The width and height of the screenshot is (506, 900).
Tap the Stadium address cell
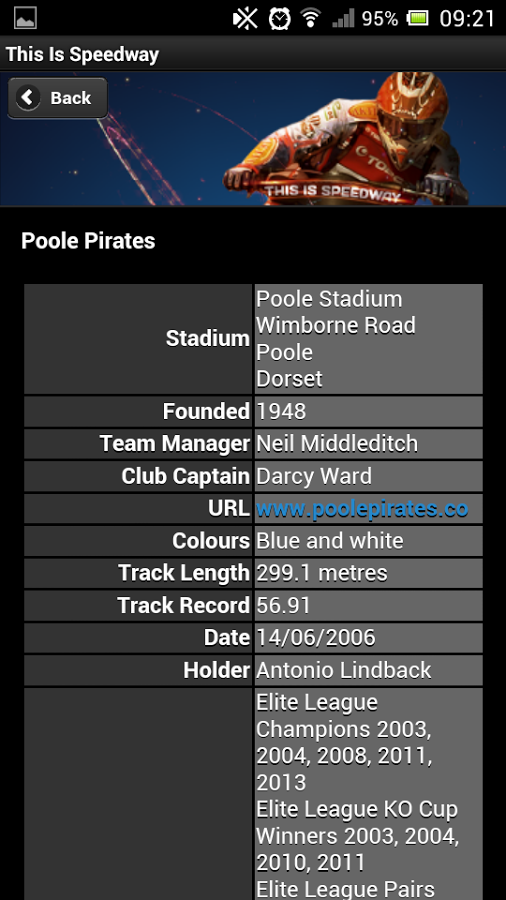coord(368,339)
